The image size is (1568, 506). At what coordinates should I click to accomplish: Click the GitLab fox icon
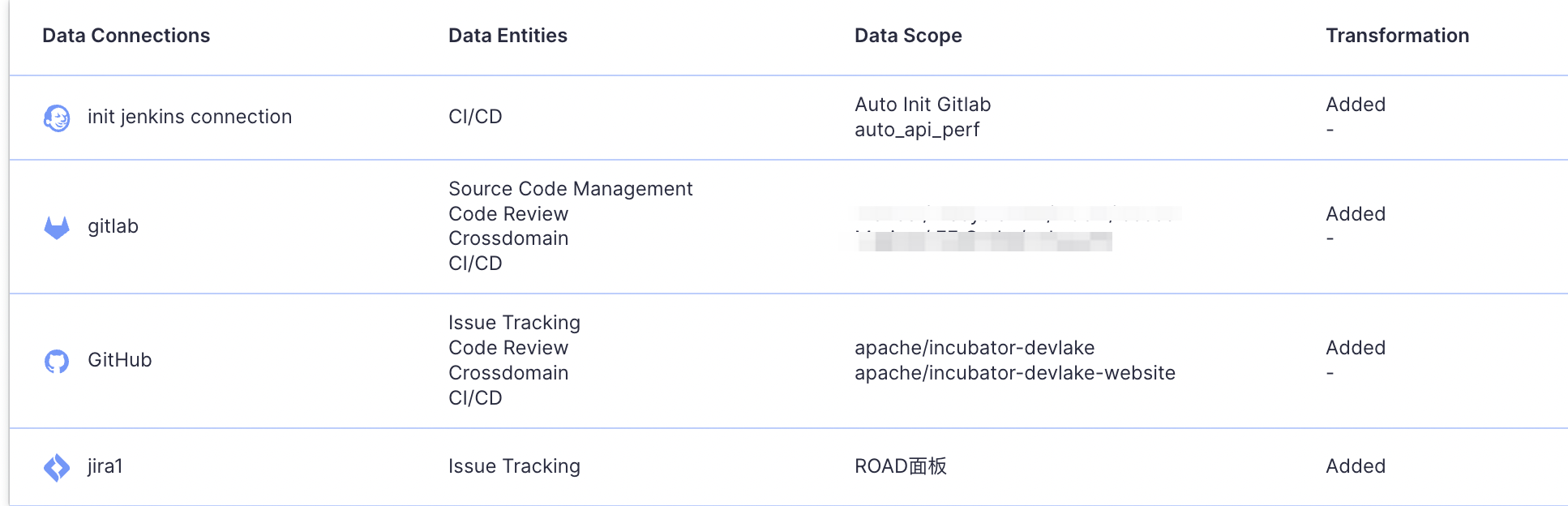(x=57, y=227)
